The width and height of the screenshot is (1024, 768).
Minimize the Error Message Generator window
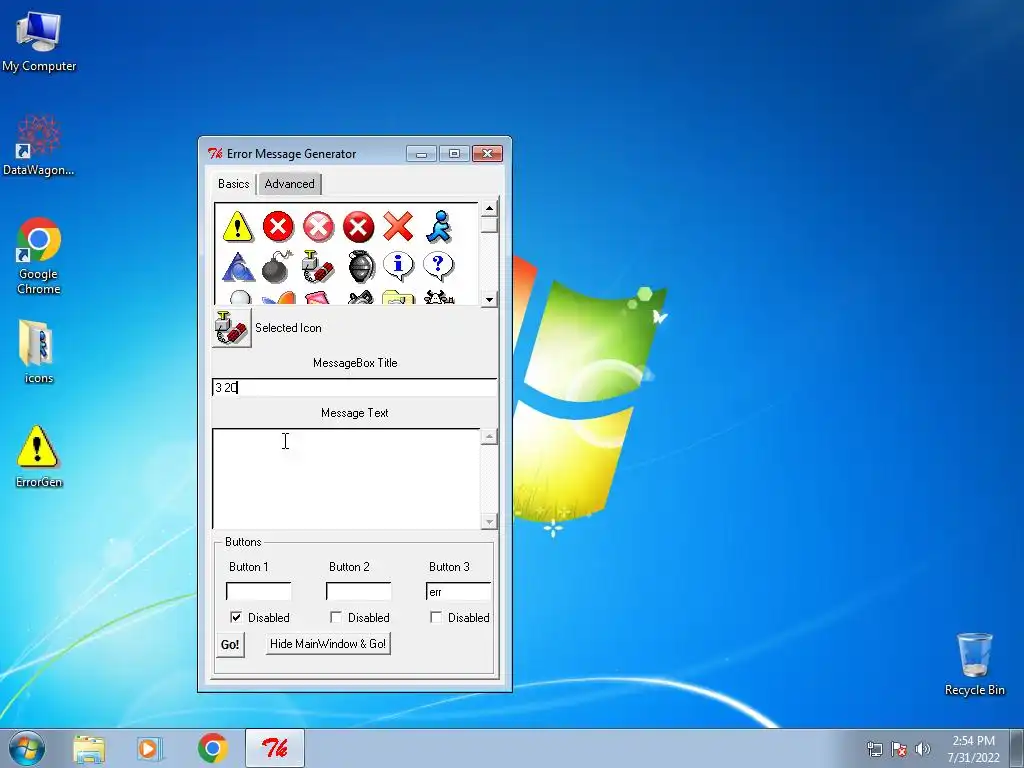click(x=421, y=153)
